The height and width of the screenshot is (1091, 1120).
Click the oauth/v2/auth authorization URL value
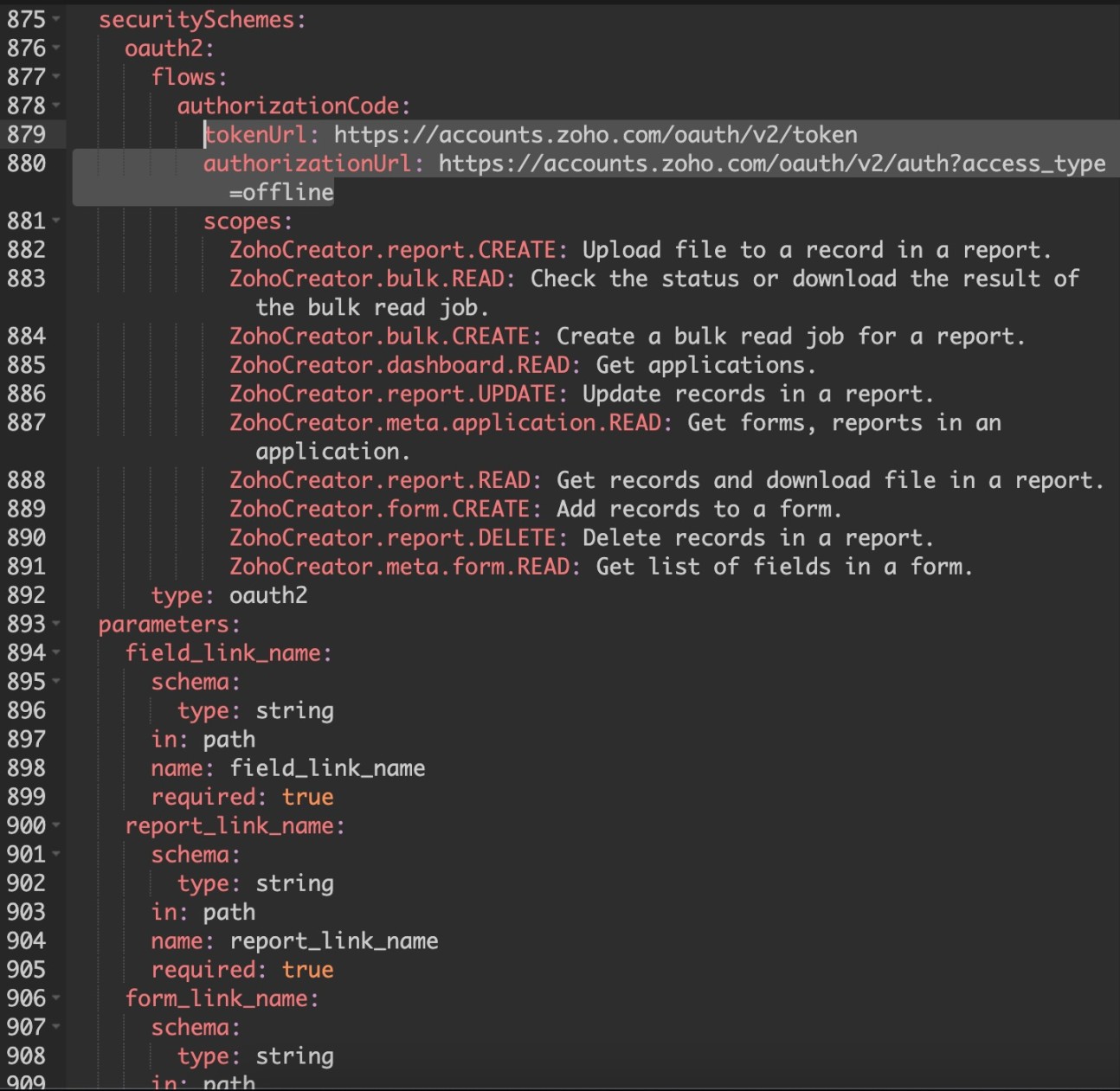pos(772,164)
